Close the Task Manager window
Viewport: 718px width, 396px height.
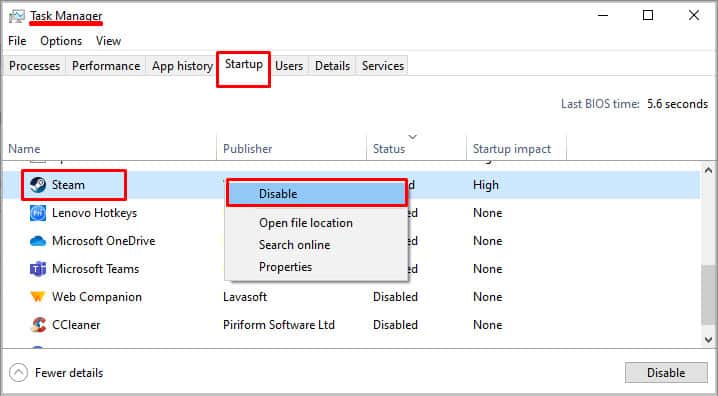point(694,16)
